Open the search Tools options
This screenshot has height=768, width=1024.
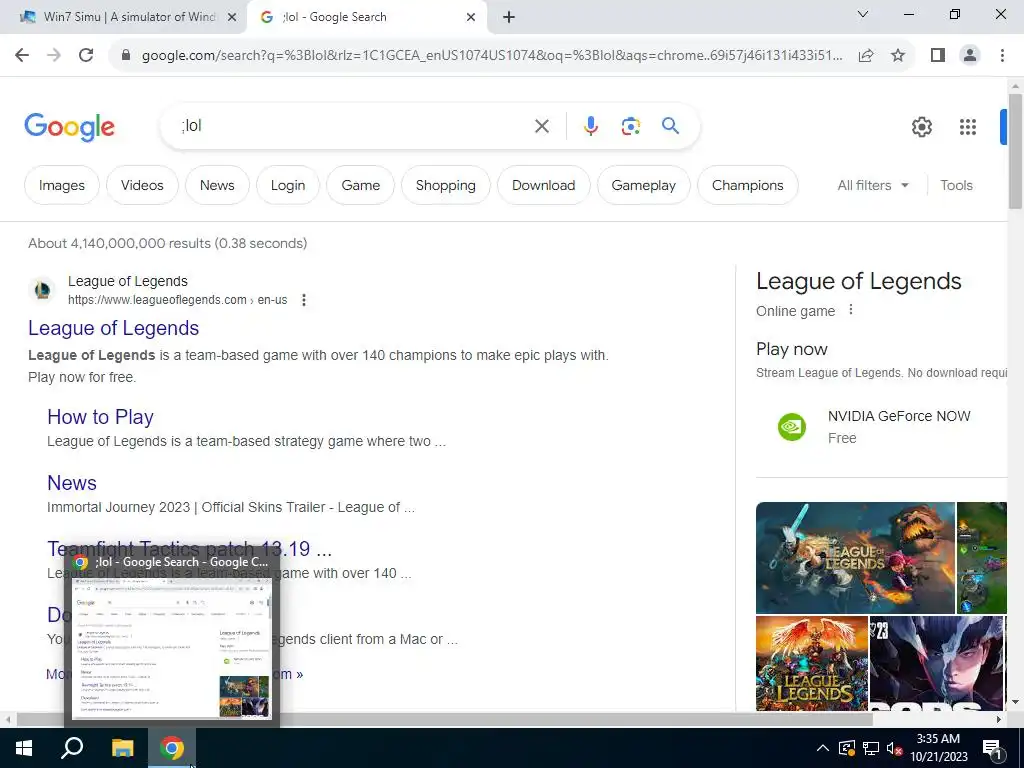tap(956, 185)
